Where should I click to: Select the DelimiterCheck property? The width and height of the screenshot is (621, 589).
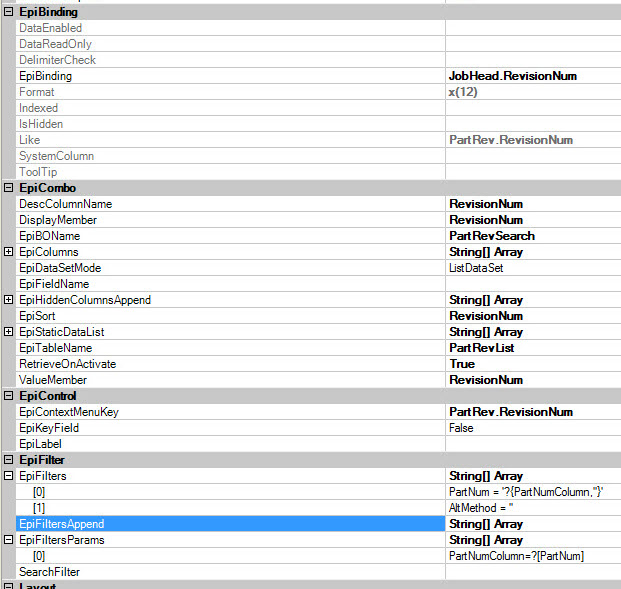click(x=230, y=60)
